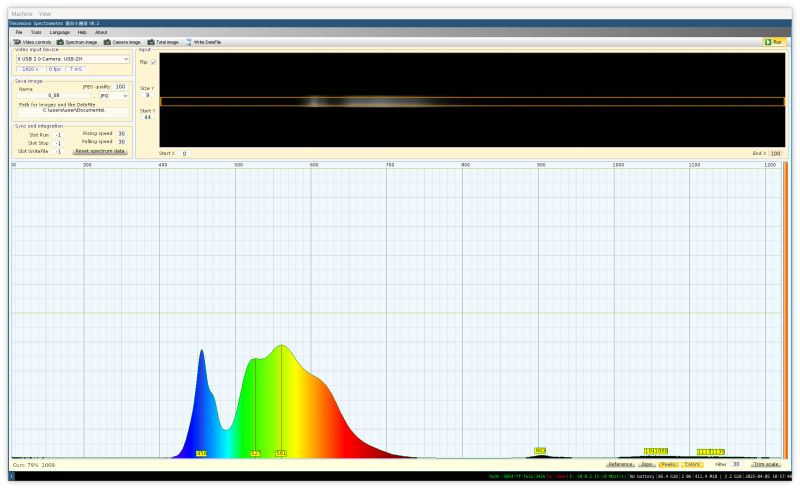This screenshot has height=489, width=800.
Task: Click the JPEG quality input field
Action: 120,87
